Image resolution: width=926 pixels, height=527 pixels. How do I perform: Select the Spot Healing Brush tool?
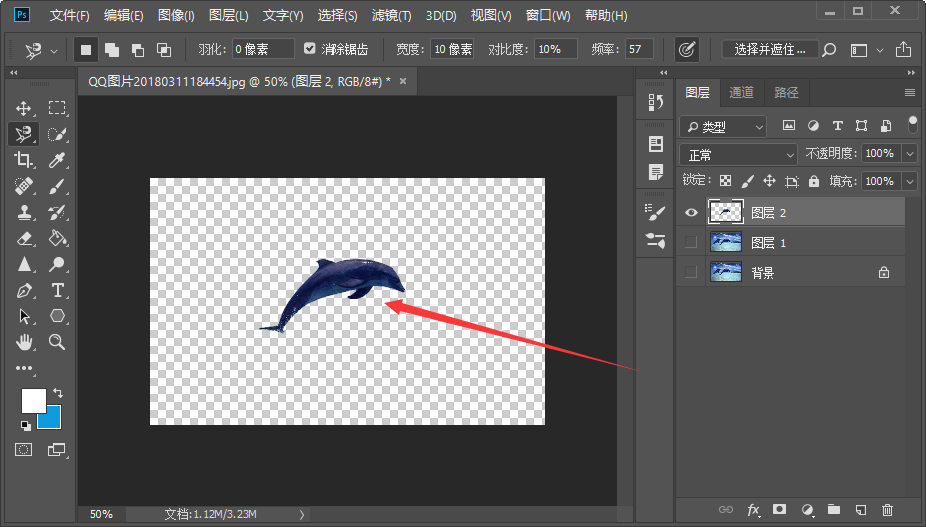pos(24,186)
